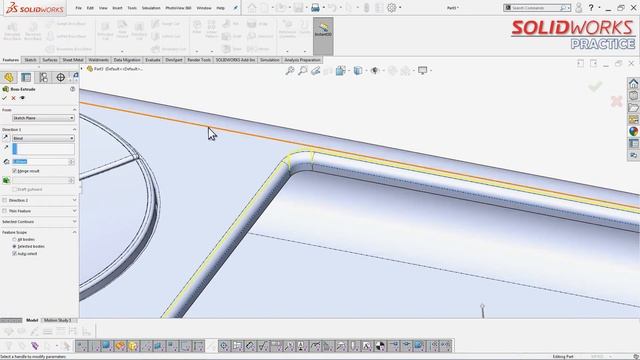The image size is (640, 360).
Task: Accept the Boss-Extrude with green checkmark
Action: pyautogui.click(x=4, y=98)
